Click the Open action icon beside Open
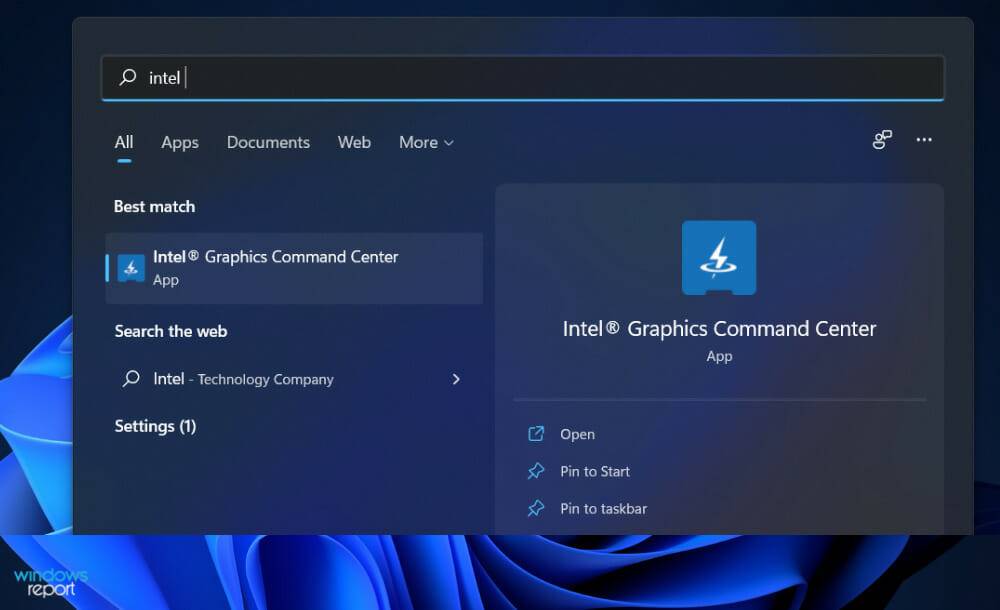 pos(535,434)
